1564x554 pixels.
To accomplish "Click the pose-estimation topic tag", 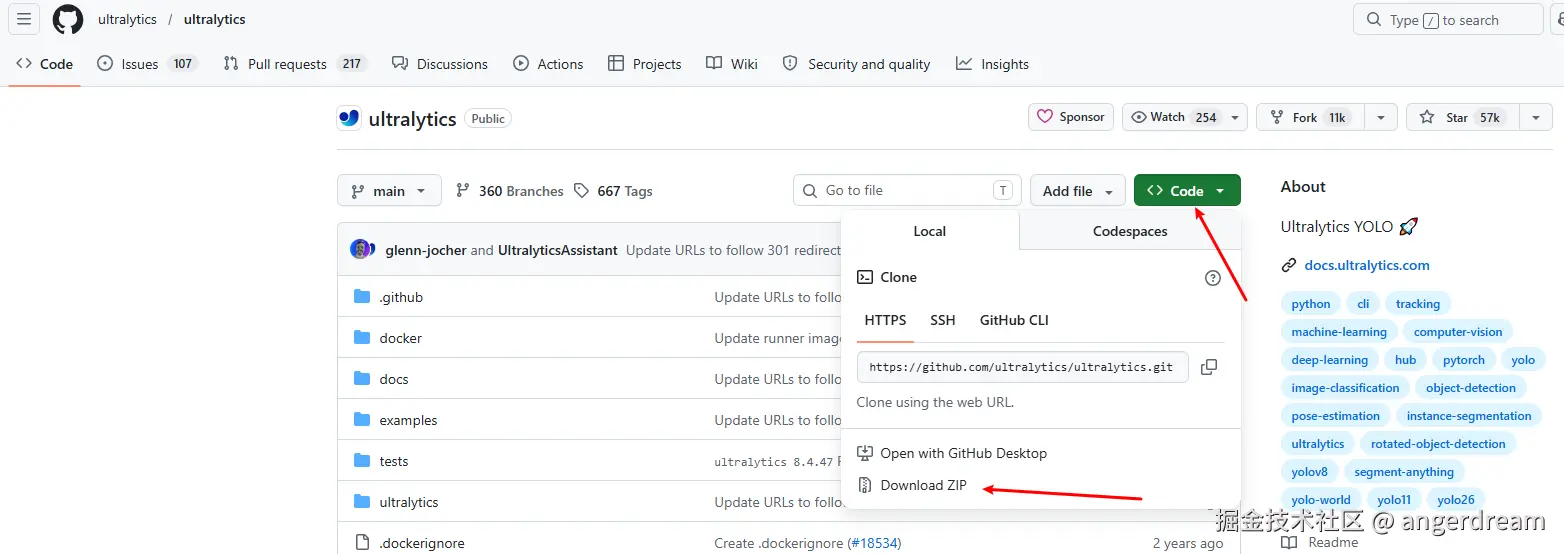I will pos(1336,416).
